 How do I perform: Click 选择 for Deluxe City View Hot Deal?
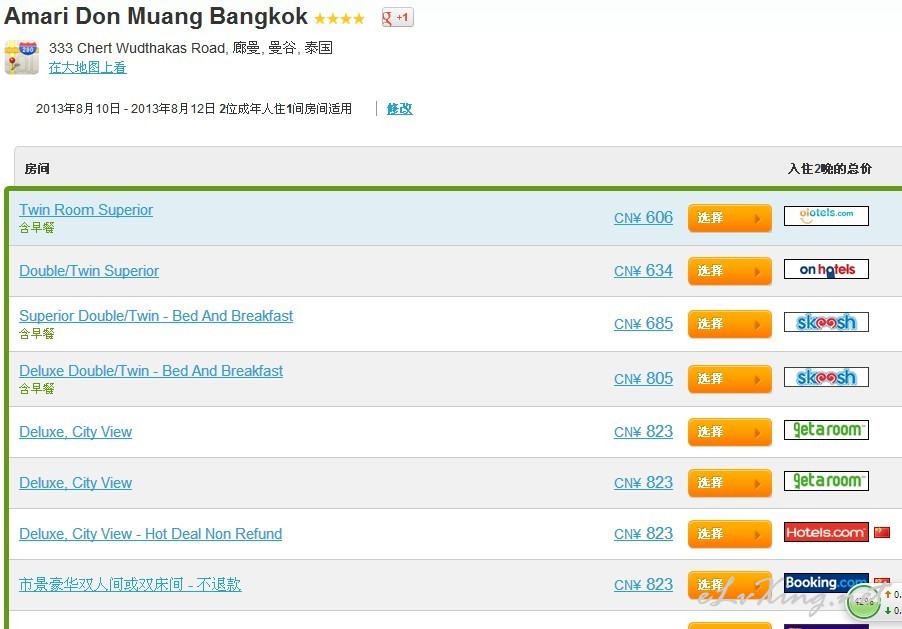point(729,534)
